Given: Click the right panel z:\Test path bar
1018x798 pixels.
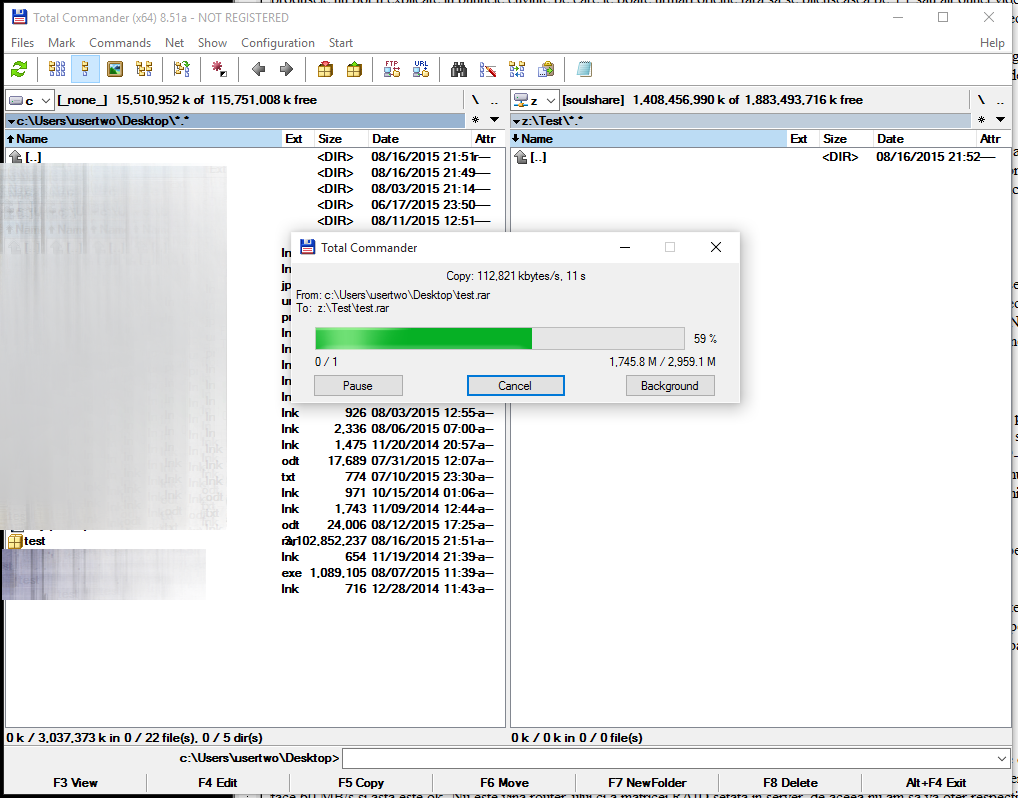Looking at the screenshot, I should click(x=740, y=121).
